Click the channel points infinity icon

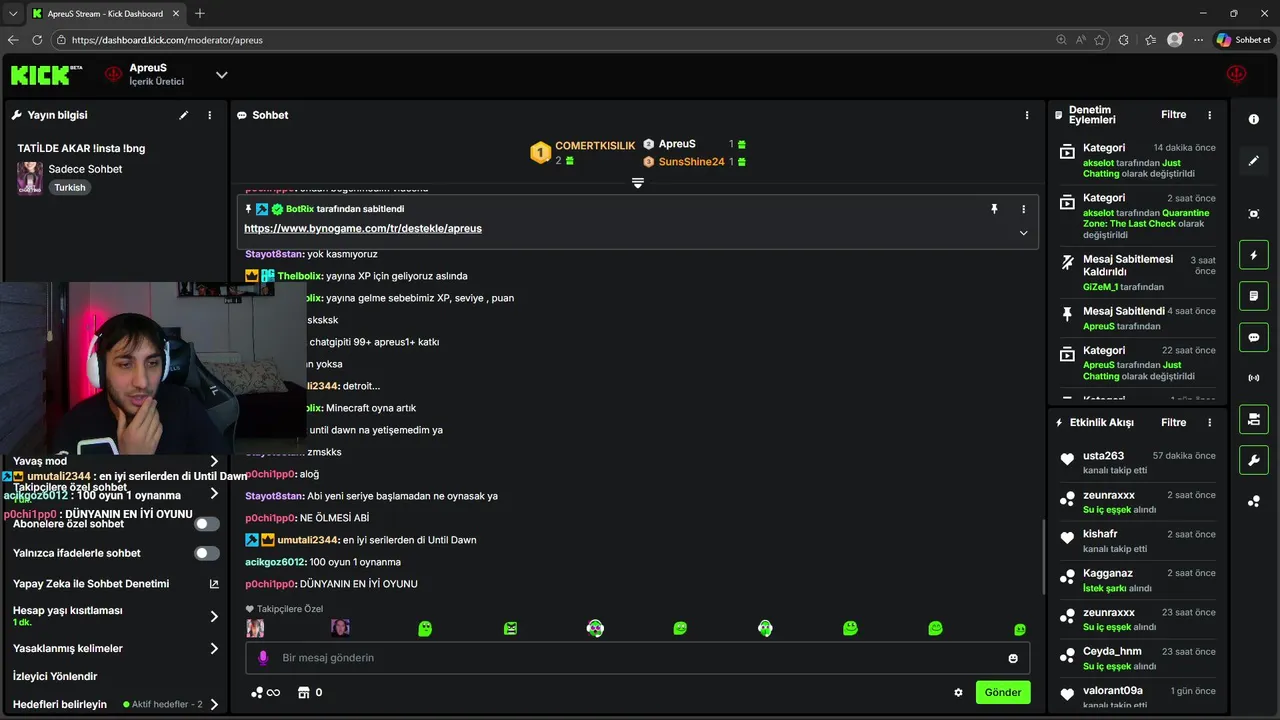[266, 692]
